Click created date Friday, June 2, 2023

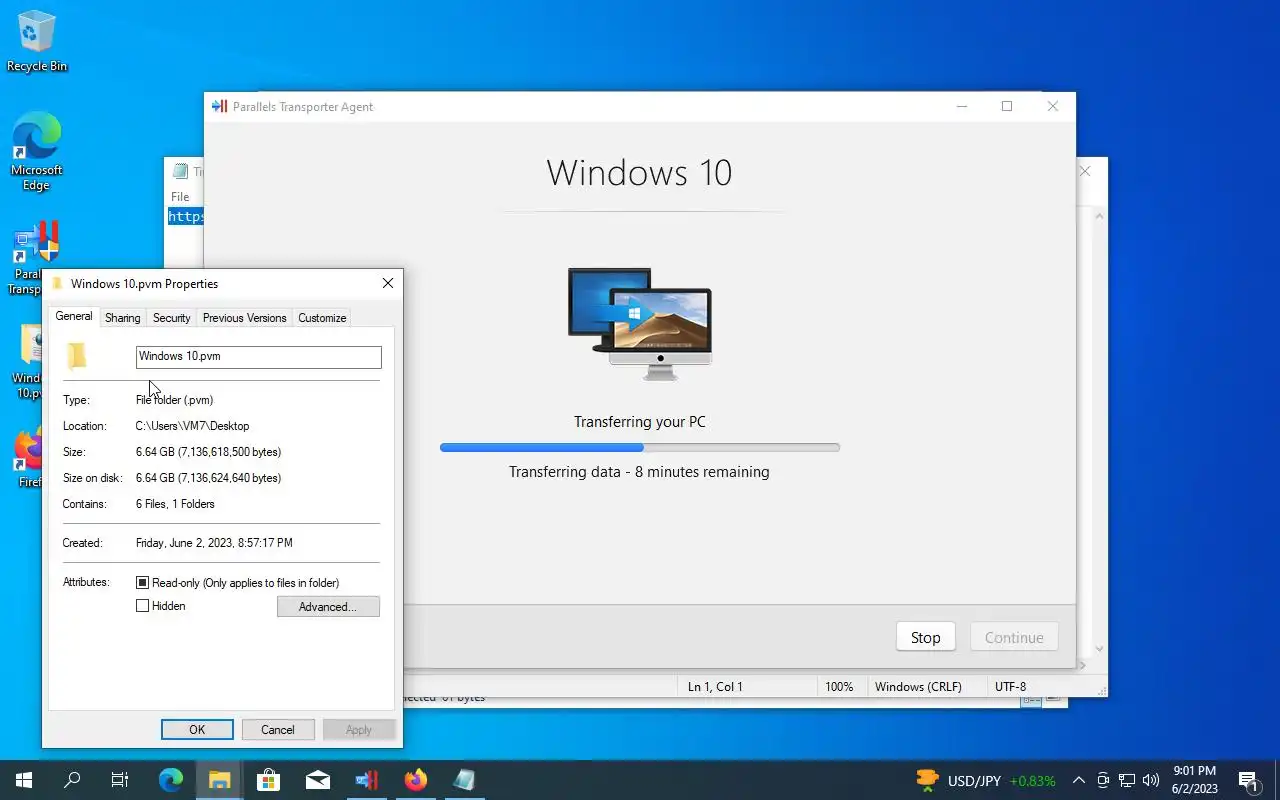tap(214, 543)
